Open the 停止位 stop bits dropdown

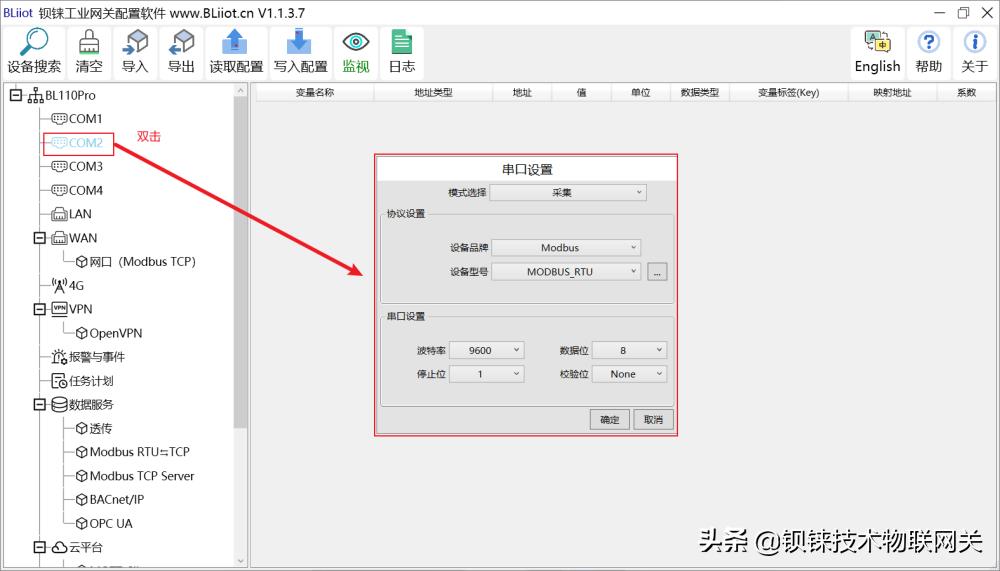[x=487, y=374]
